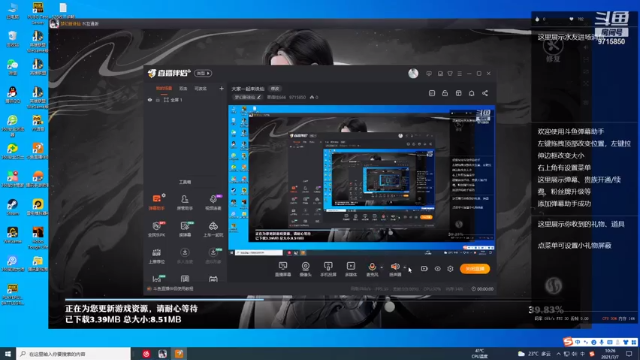
Task: Click the share icon above preview
Action: (x=485, y=93)
